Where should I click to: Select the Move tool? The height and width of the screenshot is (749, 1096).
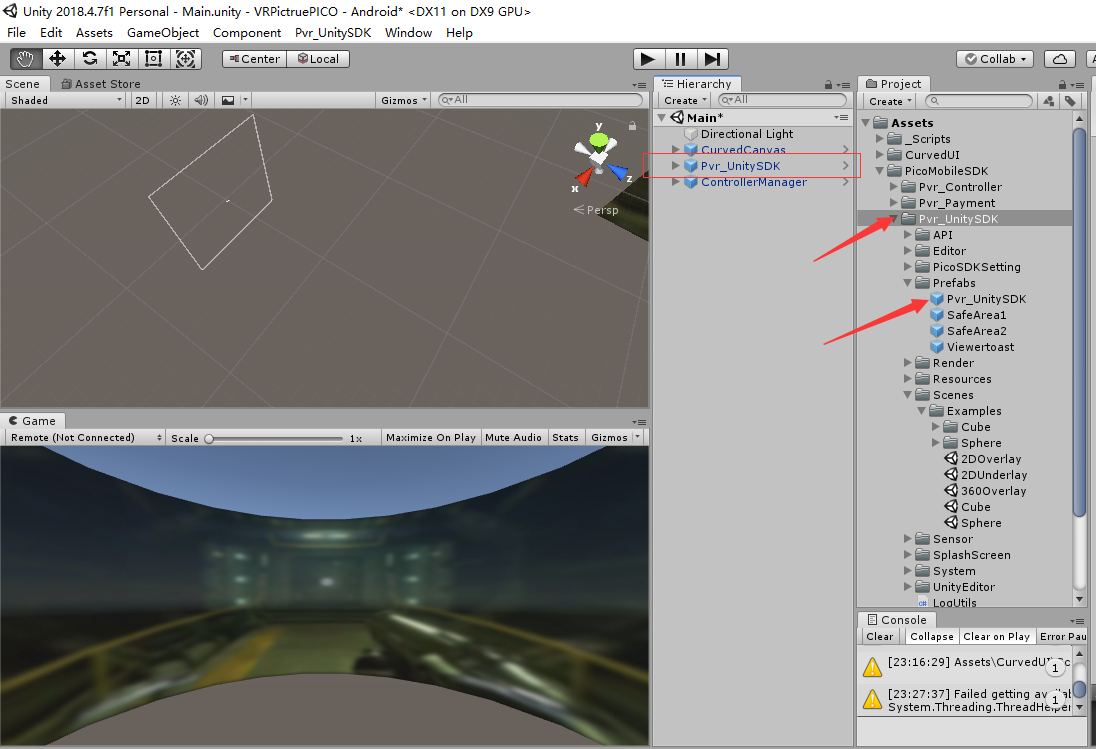pos(57,58)
